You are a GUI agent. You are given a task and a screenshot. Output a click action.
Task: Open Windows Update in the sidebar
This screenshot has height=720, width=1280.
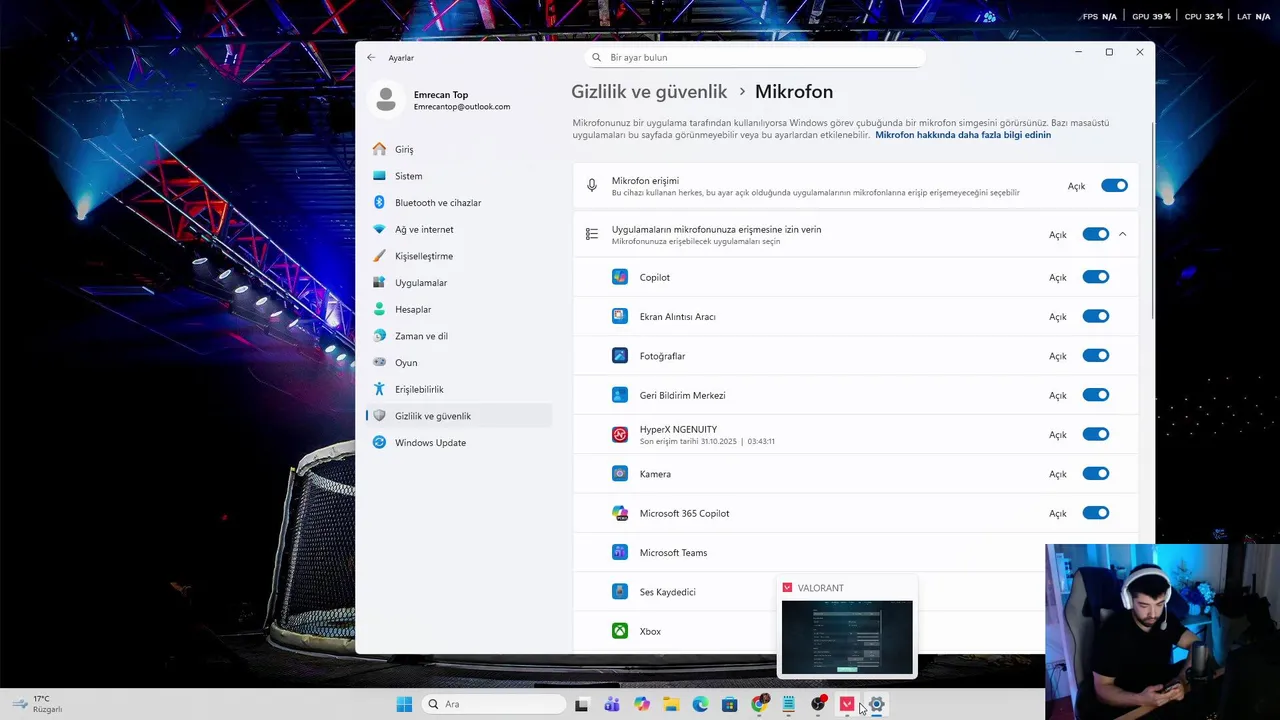click(459, 443)
